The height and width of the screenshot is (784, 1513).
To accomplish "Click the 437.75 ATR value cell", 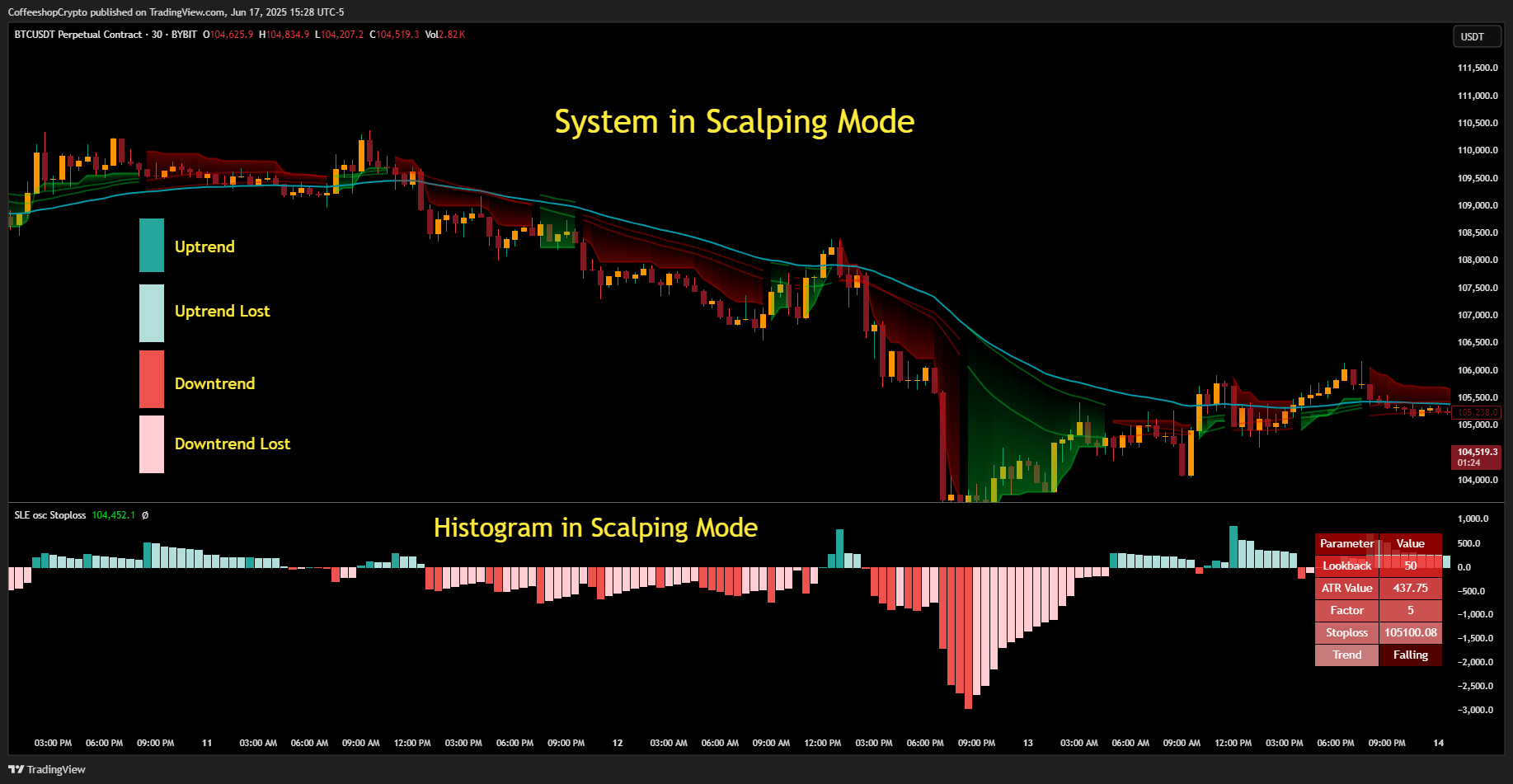I will click(x=1411, y=588).
